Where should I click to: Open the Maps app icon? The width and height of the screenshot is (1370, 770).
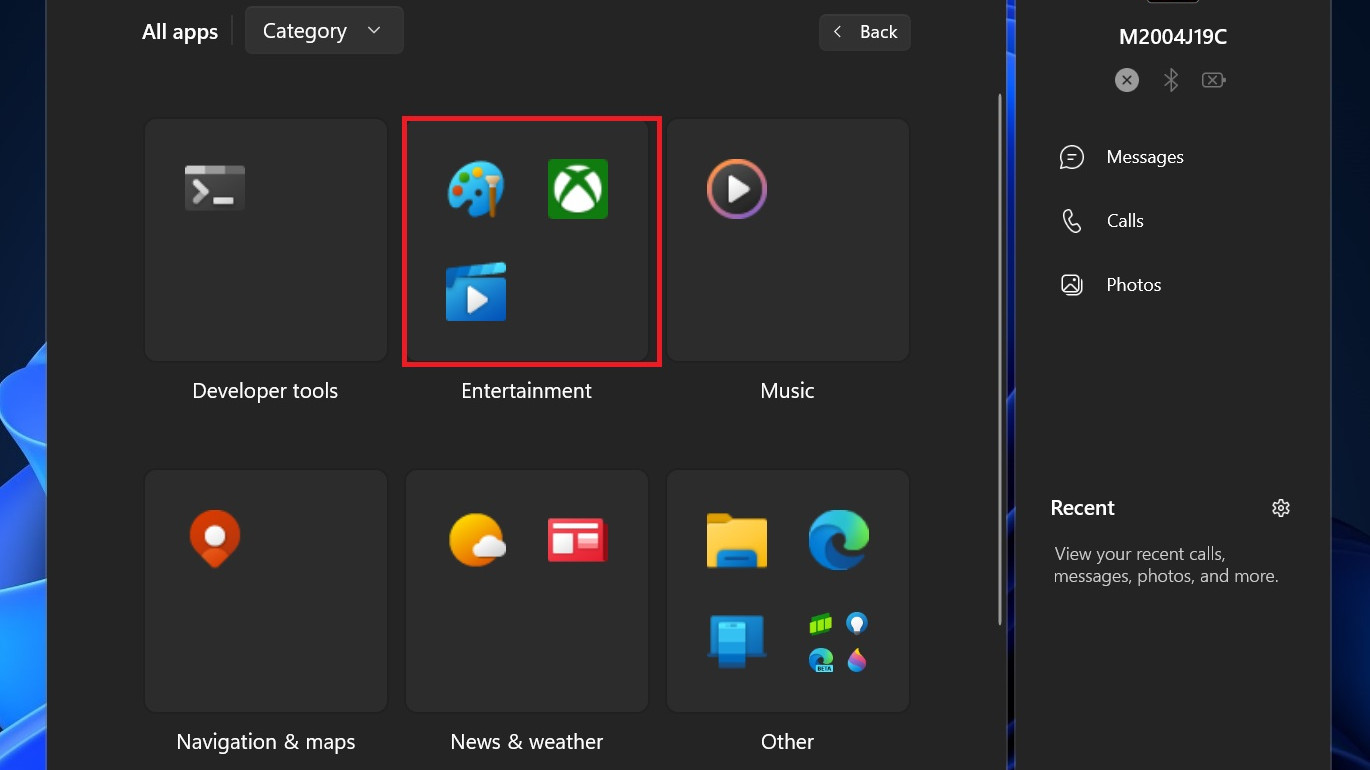pos(215,539)
